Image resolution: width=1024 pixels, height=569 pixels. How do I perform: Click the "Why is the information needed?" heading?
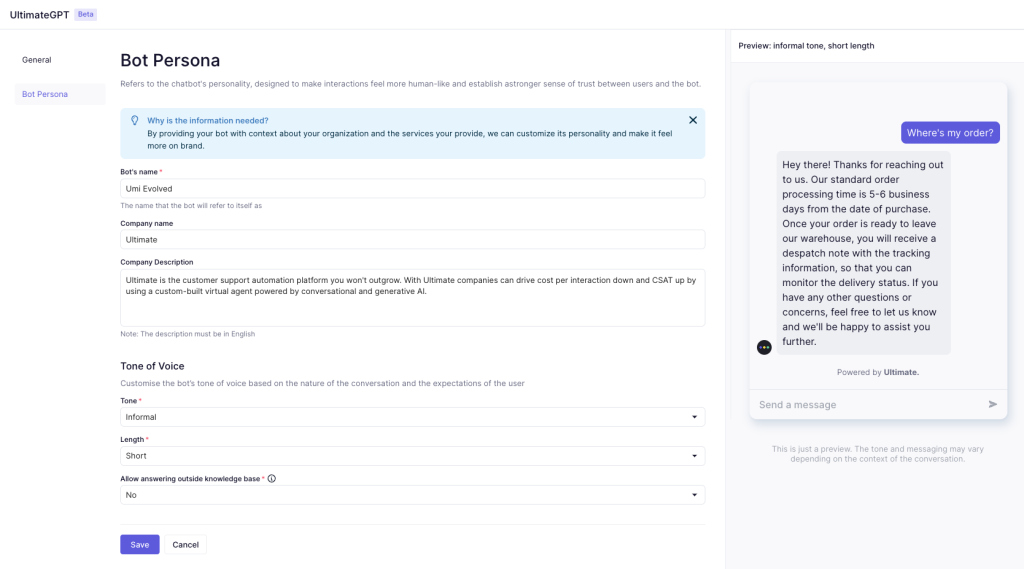208,121
